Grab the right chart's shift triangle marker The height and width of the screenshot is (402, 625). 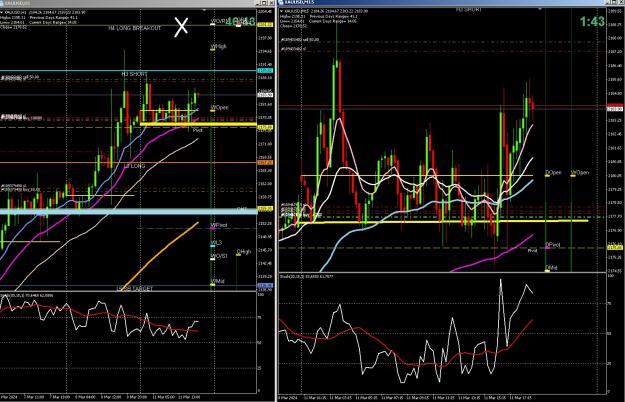click(x=540, y=8)
